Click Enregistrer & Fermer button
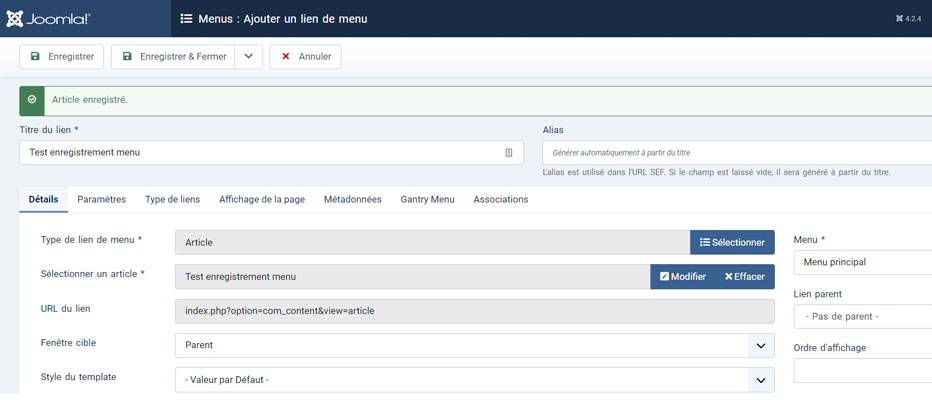Viewport: 932px width, 400px height. 173,56
